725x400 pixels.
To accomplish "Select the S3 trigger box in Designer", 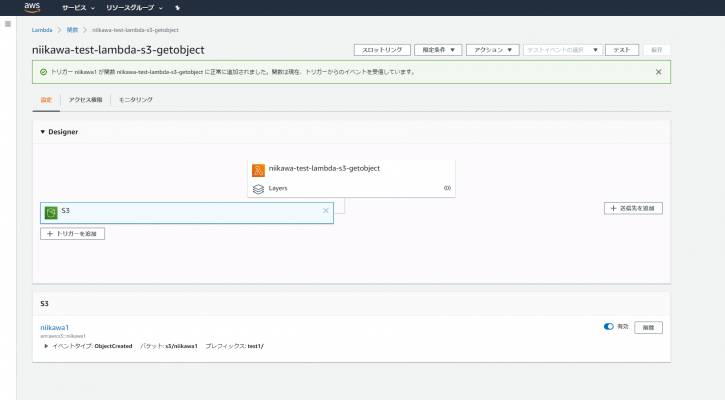I will [x=187, y=213].
